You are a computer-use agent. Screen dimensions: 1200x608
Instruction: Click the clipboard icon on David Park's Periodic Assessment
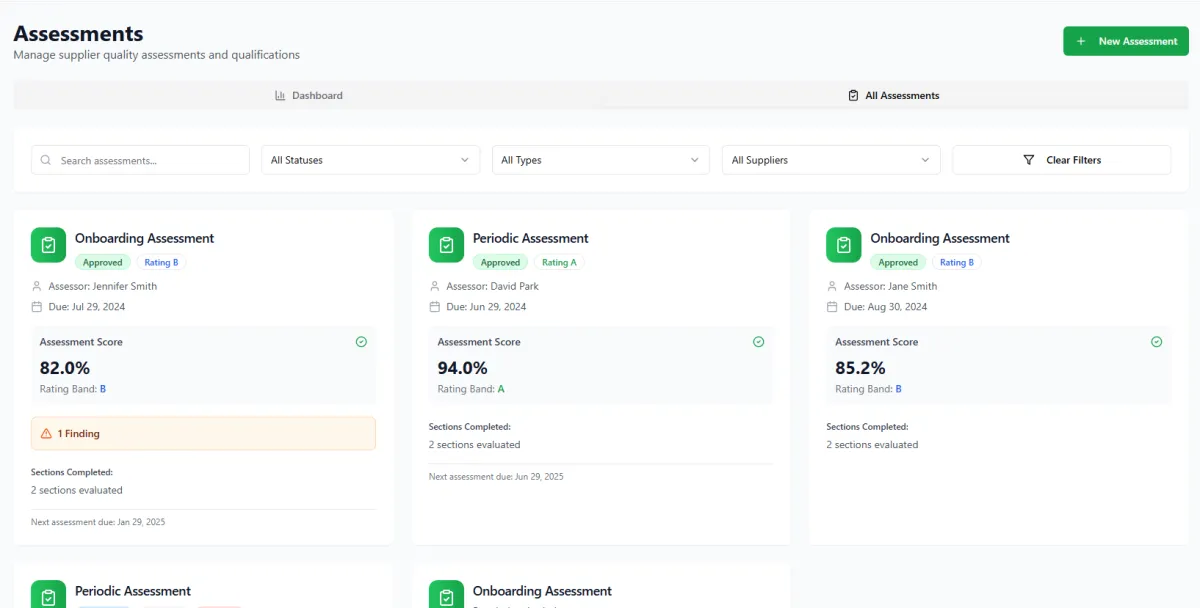click(x=446, y=245)
